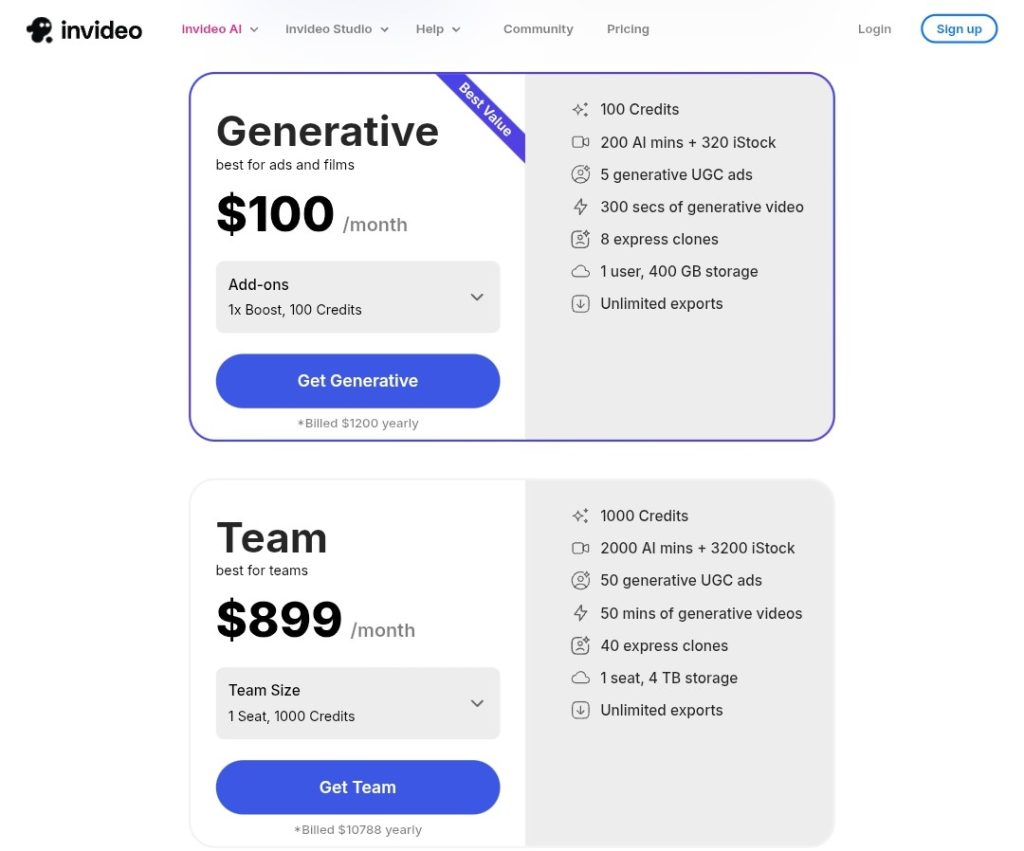Click the sparkle icon beside 1000 Credits
The height and width of the screenshot is (851, 1024).
[x=580, y=516]
